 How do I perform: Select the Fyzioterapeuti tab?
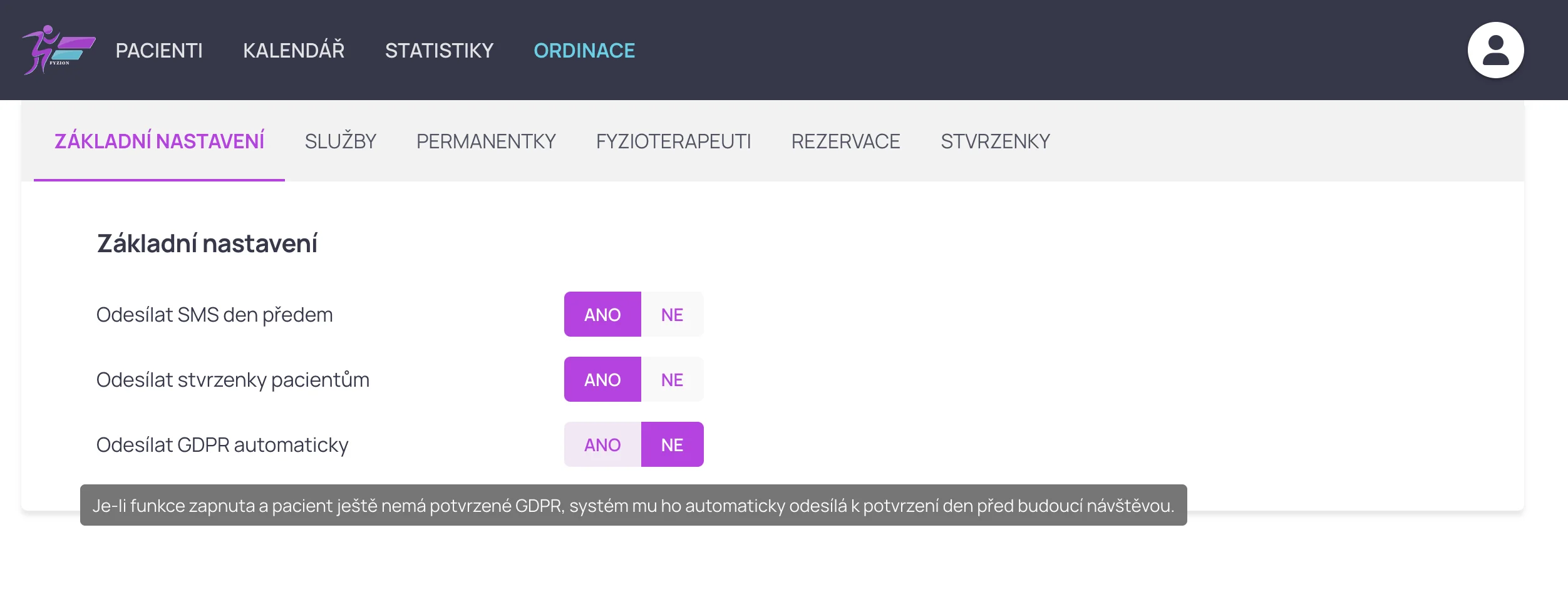tap(673, 141)
